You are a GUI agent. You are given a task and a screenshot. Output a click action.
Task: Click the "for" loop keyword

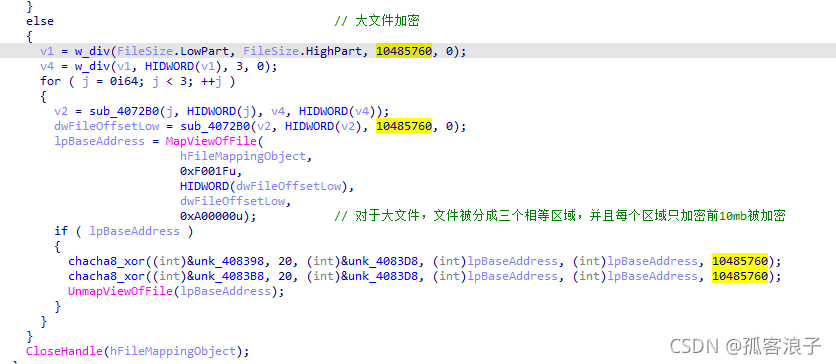50,81
